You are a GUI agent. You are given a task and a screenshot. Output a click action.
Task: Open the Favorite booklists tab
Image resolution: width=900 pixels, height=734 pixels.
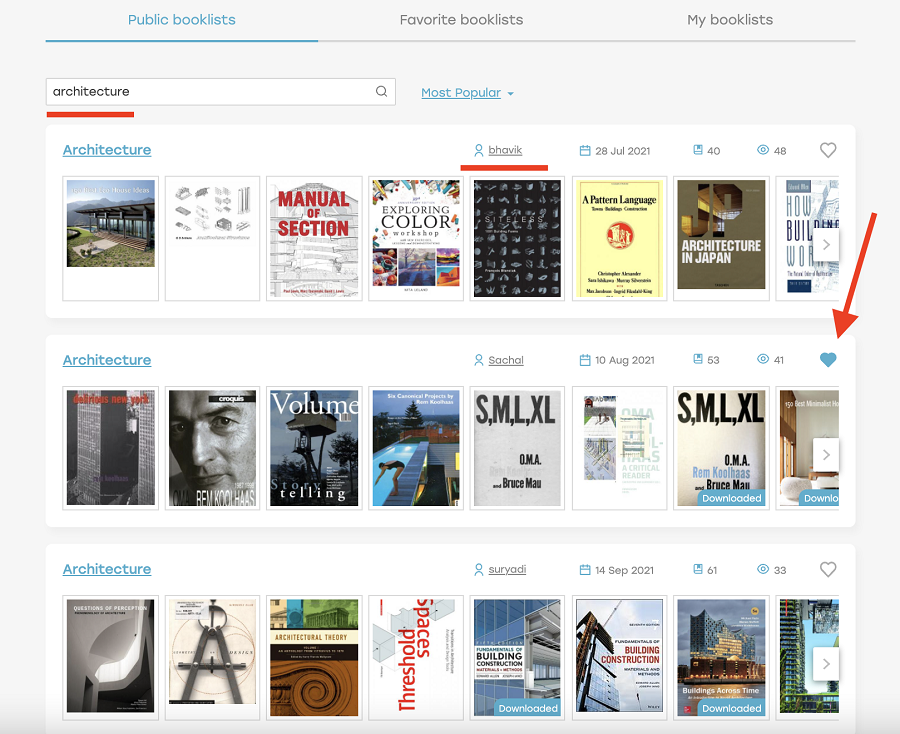tap(461, 20)
